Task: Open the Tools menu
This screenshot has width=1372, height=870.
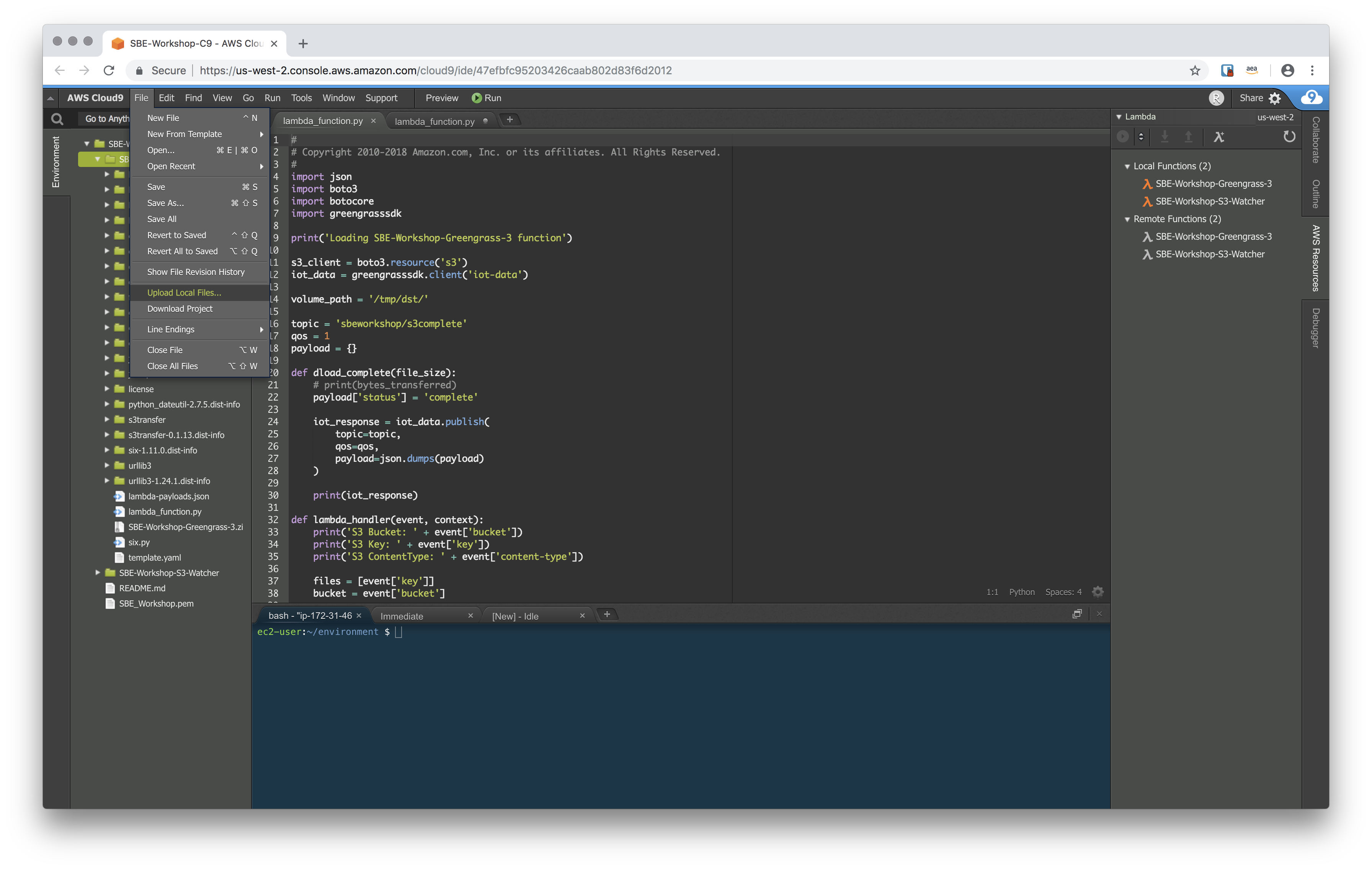Action: point(301,98)
